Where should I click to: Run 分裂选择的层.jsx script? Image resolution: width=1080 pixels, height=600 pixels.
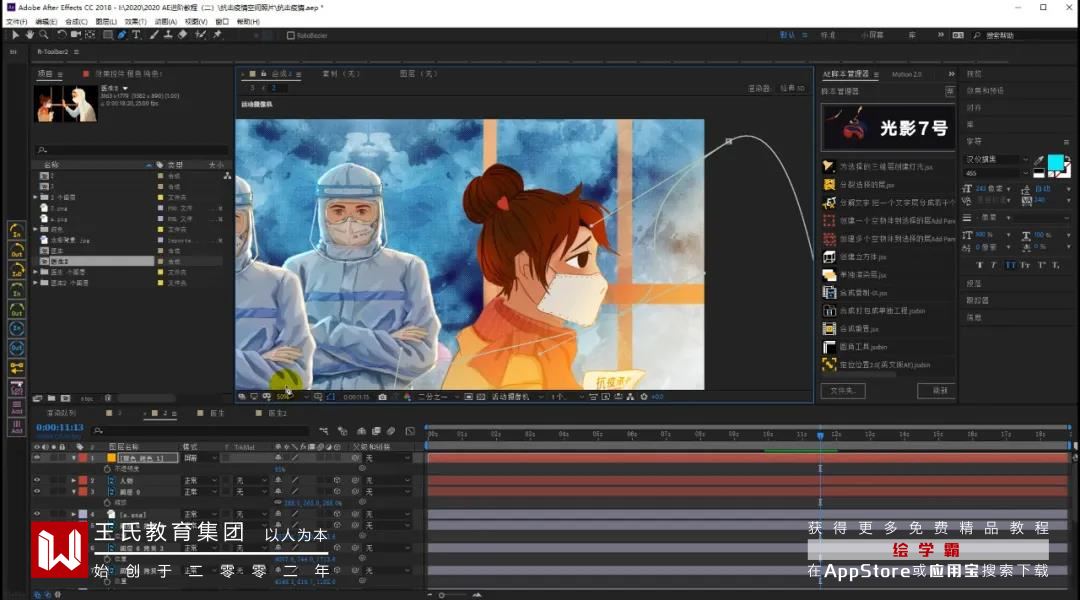point(866,185)
